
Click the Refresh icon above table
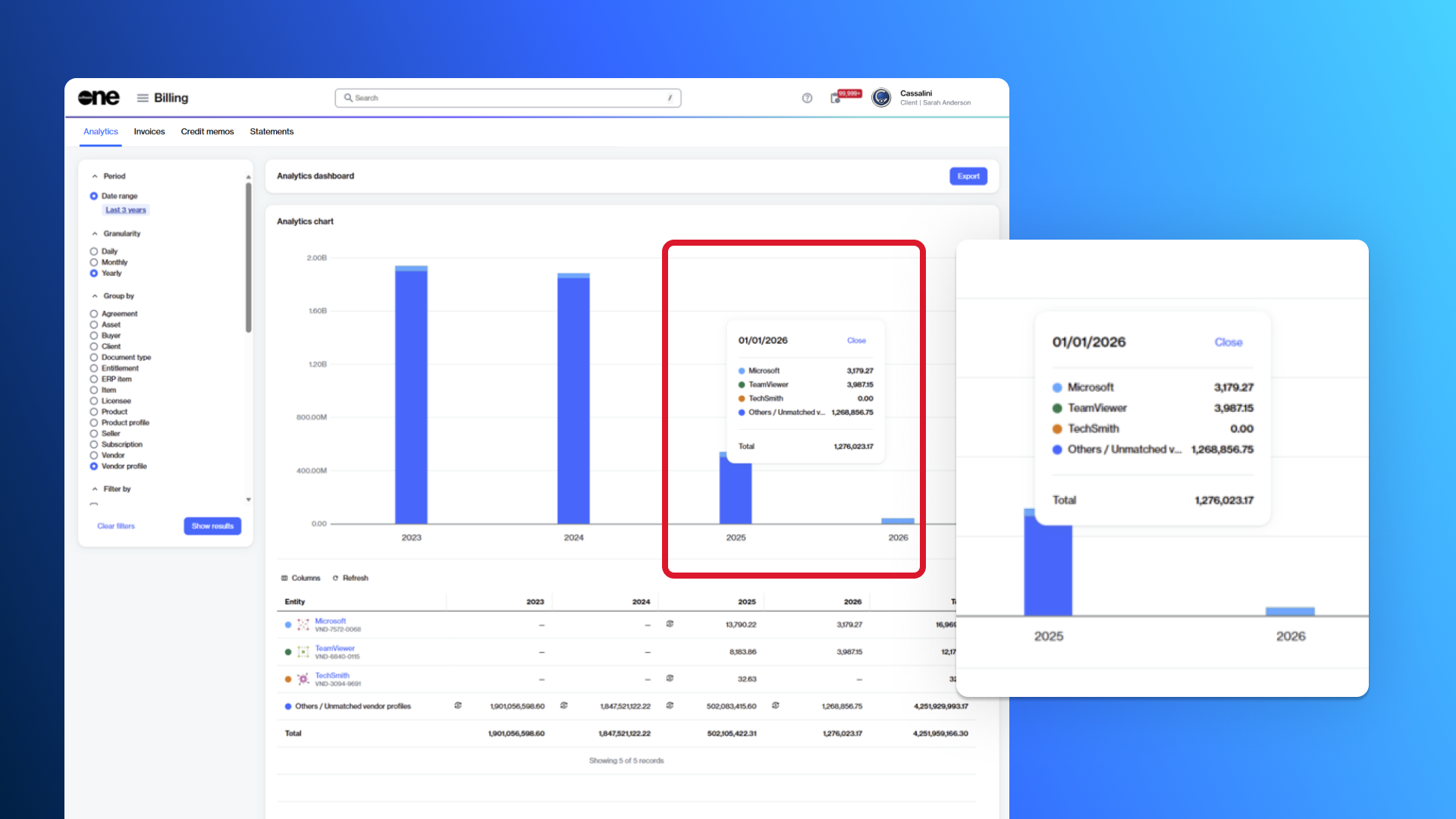click(335, 578)
